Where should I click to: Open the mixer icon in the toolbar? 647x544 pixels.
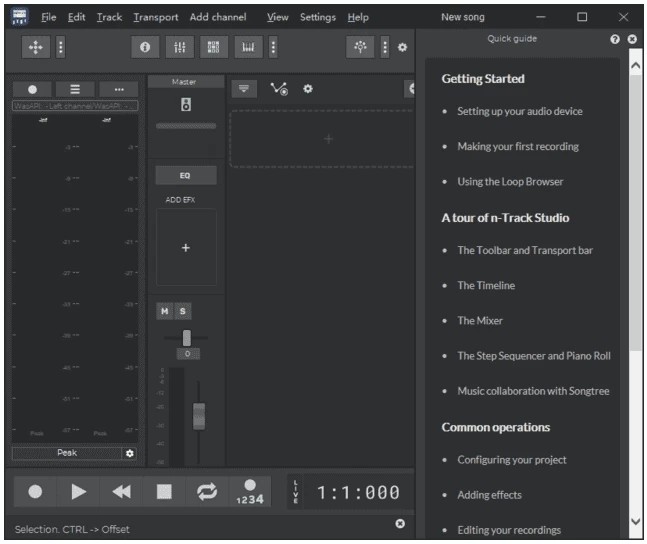pos(179,47)
